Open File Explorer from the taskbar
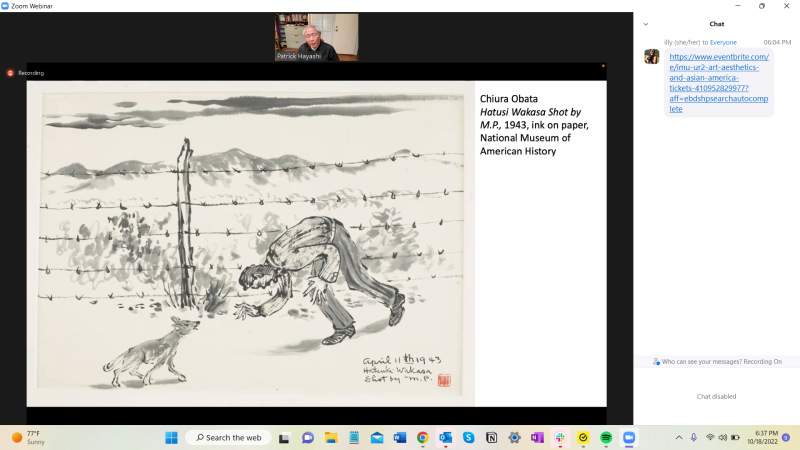This screenshot has height=450, width=800. (330, 438)
